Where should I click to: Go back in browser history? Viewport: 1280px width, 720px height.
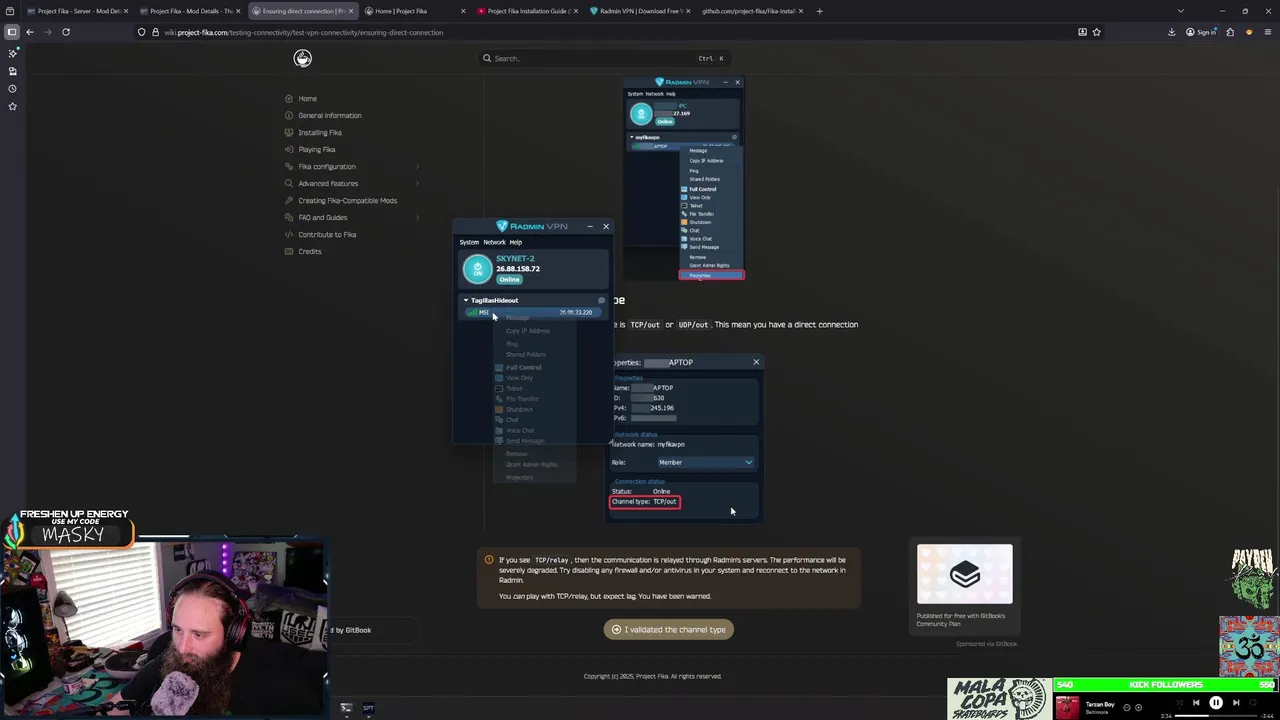[30, 32]
